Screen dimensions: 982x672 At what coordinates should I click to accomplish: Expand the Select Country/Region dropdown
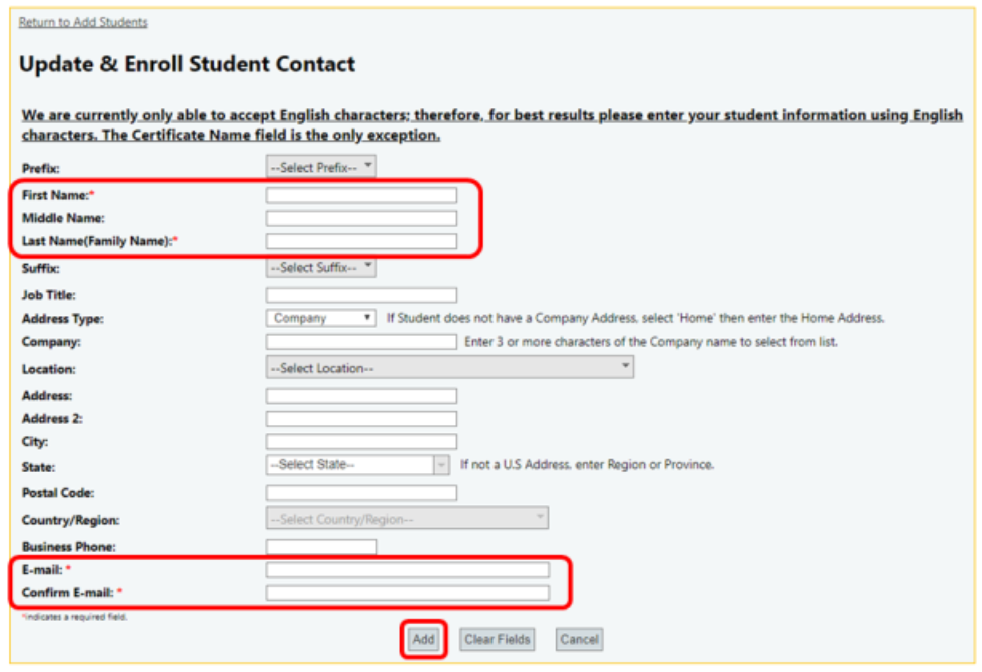407,519
